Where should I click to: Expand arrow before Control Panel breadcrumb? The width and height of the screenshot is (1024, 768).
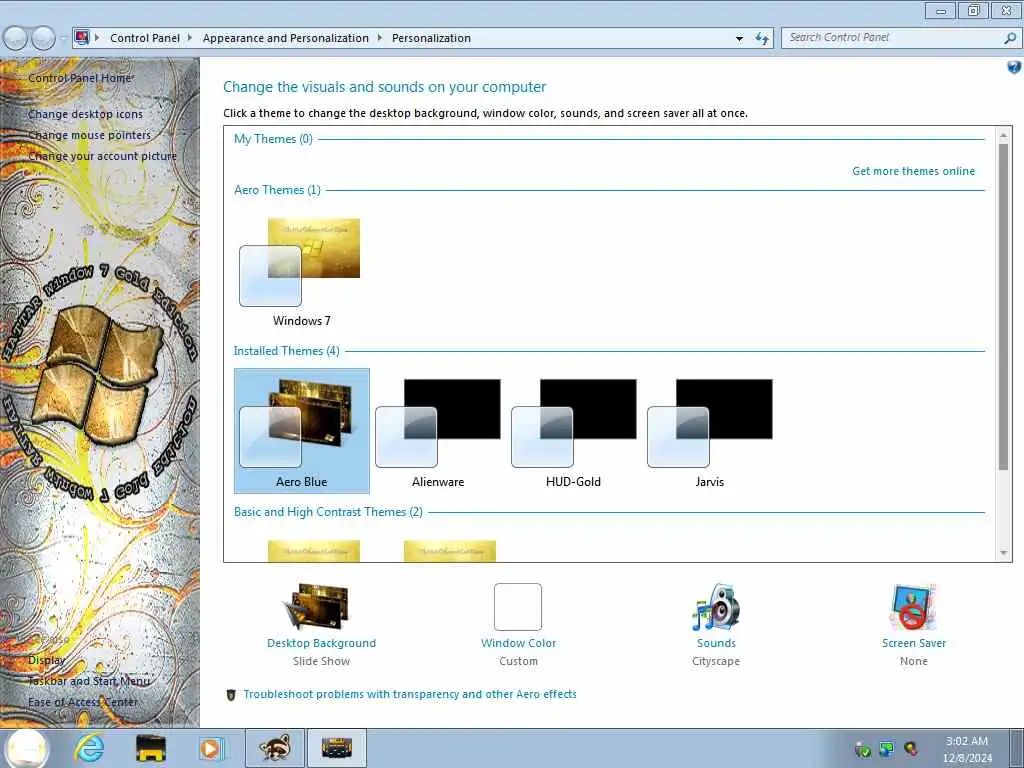pos(97,38)
